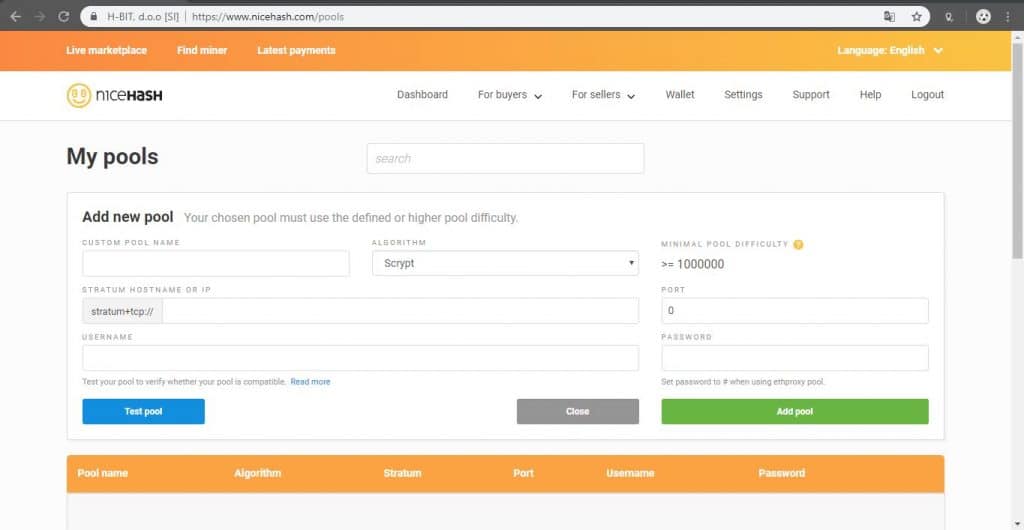Click the stratum+tcp:// prefix label
This screenshot has width=1024, height=530.
coord(122,311)
